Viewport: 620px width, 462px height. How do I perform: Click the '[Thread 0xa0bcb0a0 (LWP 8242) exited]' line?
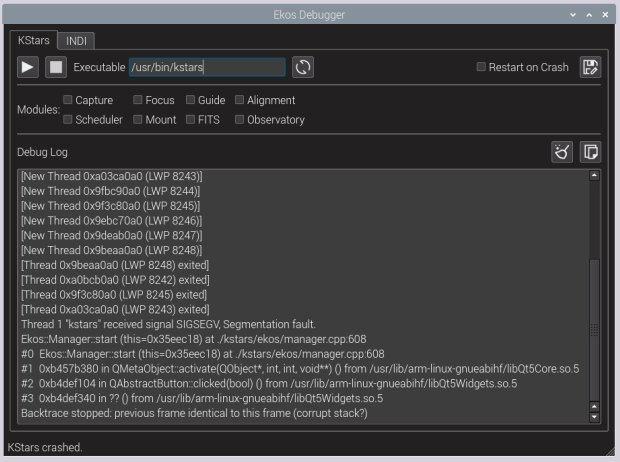click(x=115, y=280)
